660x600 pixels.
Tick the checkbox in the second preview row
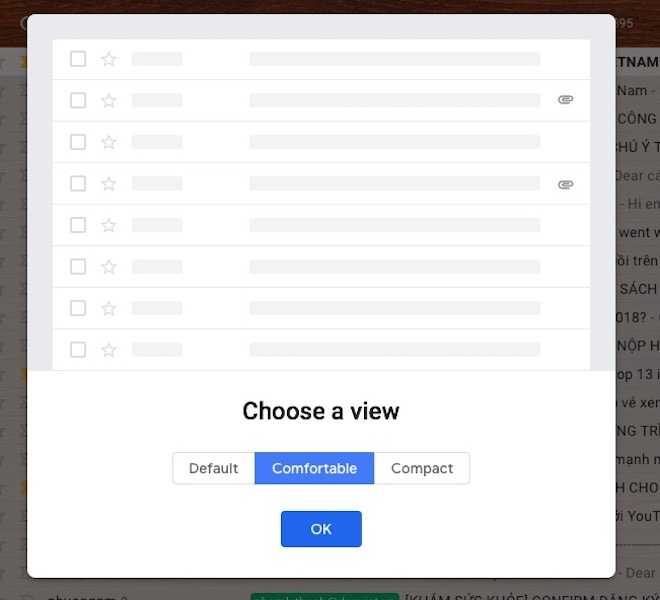pos(78,101)
